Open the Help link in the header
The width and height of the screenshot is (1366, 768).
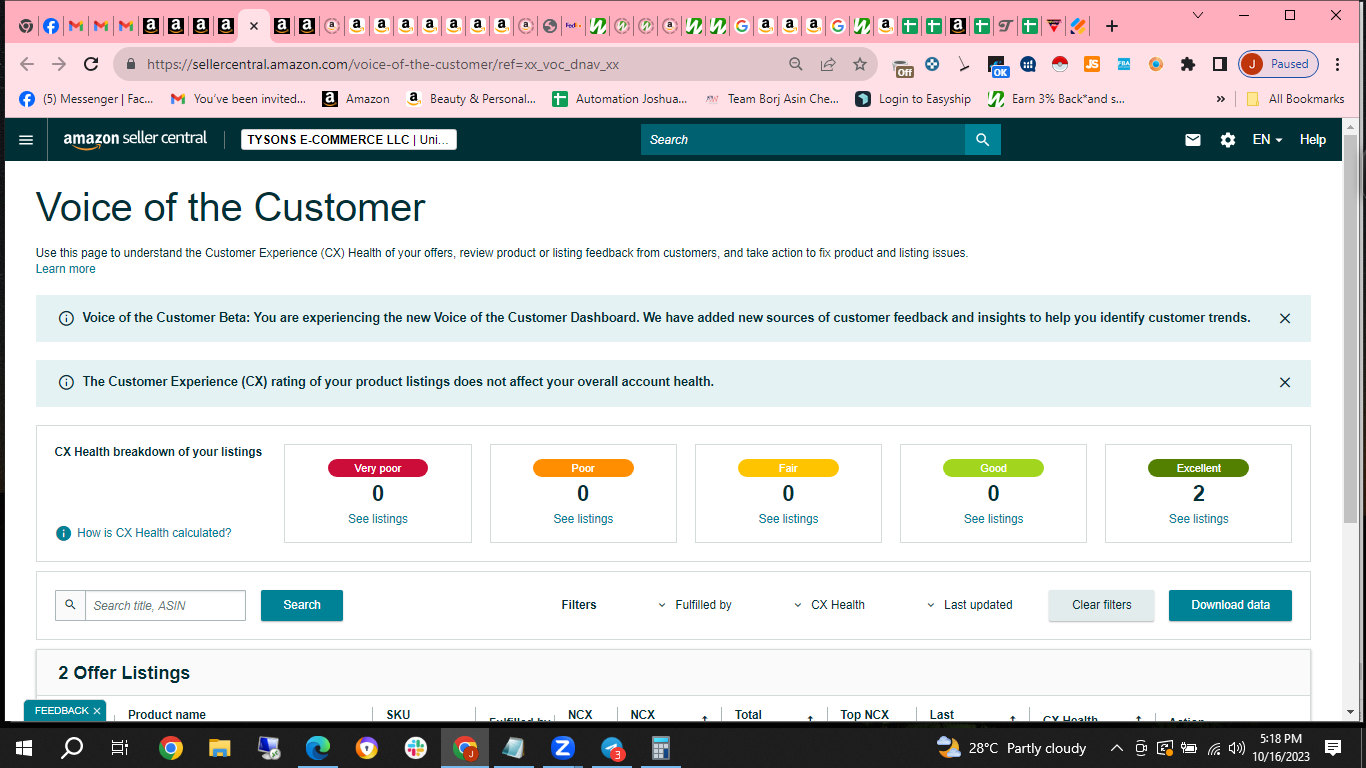(1313, 140)
